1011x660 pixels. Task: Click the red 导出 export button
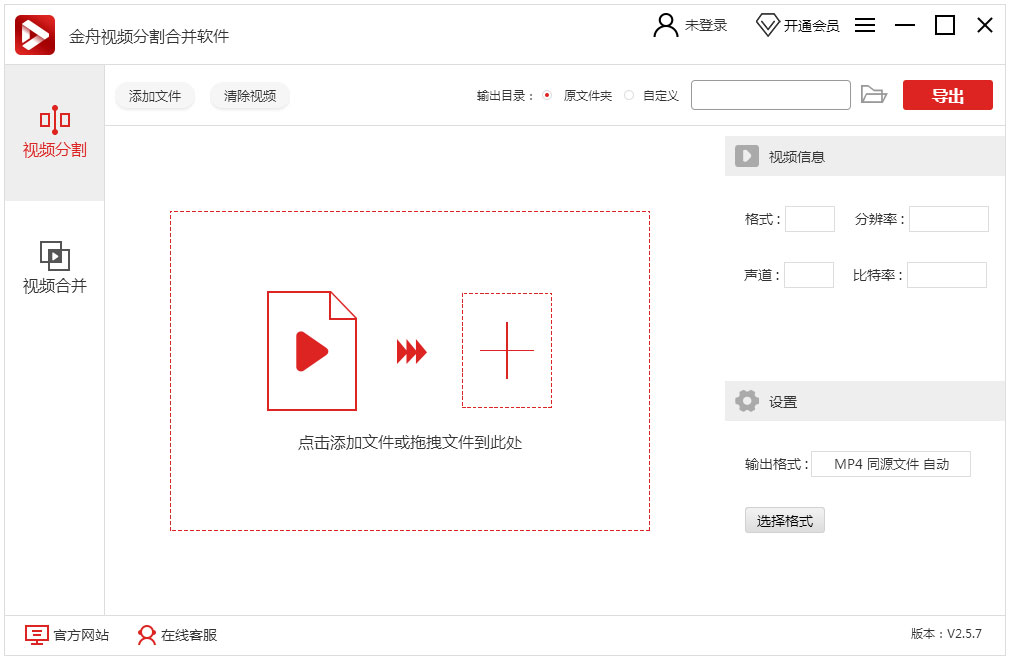tap(947, 95)
